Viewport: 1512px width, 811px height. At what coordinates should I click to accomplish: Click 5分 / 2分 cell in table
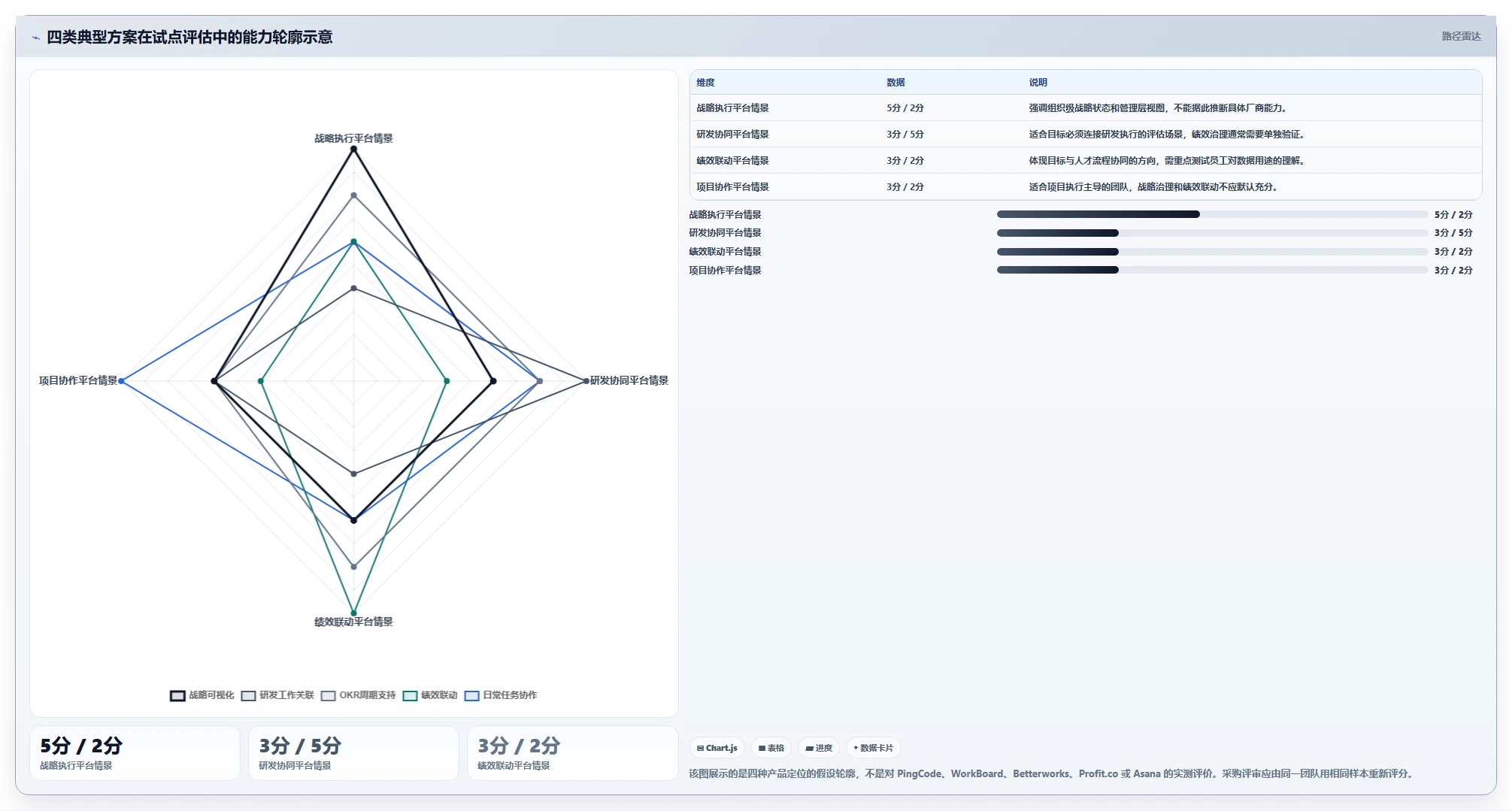(x=905, y=108)
